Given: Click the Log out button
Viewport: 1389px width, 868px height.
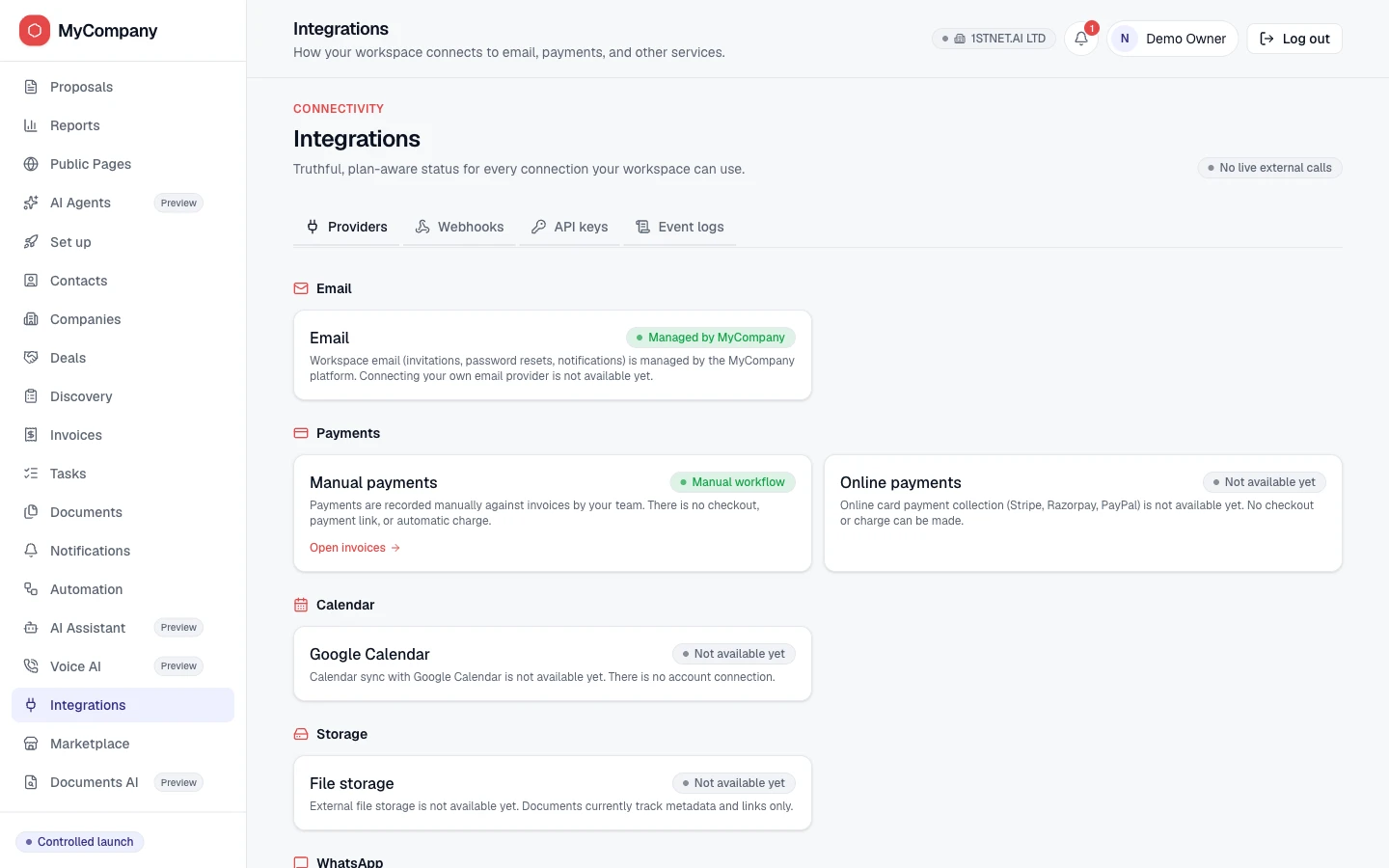Looking at the screenshot, I should tap(1294, 39).
